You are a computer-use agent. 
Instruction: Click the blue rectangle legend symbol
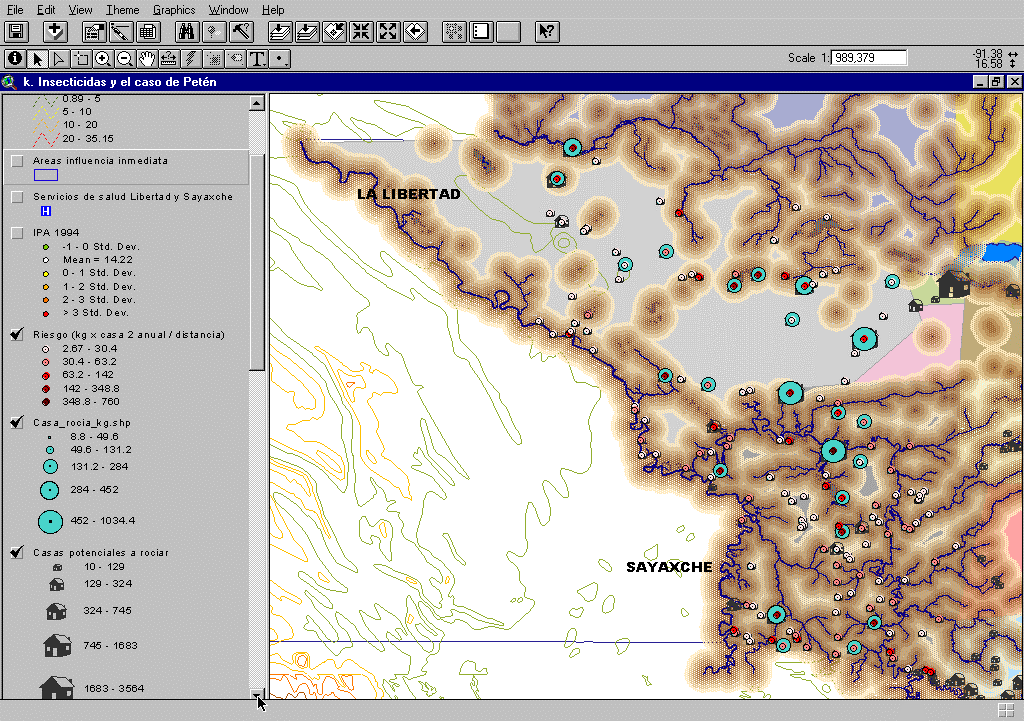pos(46,174)
